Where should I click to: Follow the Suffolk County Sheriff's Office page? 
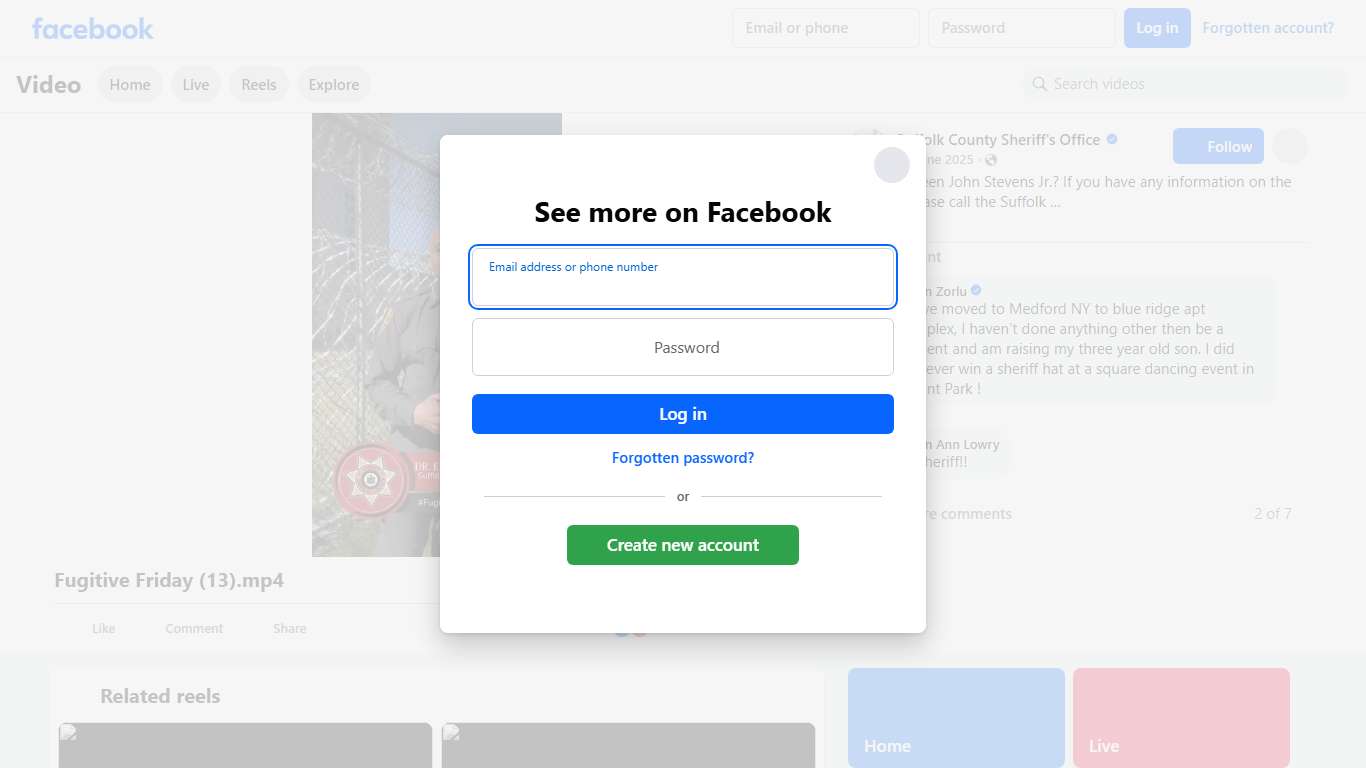coord(1218,146)
